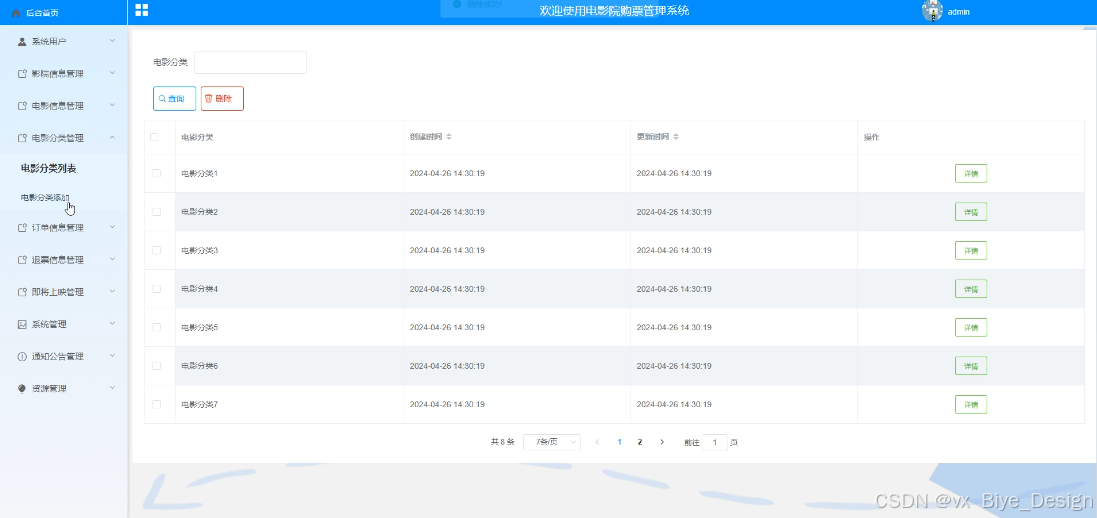Click the 订单信息管理 menu icon
Screen dimensions: 1097x518
pos(22,228)
